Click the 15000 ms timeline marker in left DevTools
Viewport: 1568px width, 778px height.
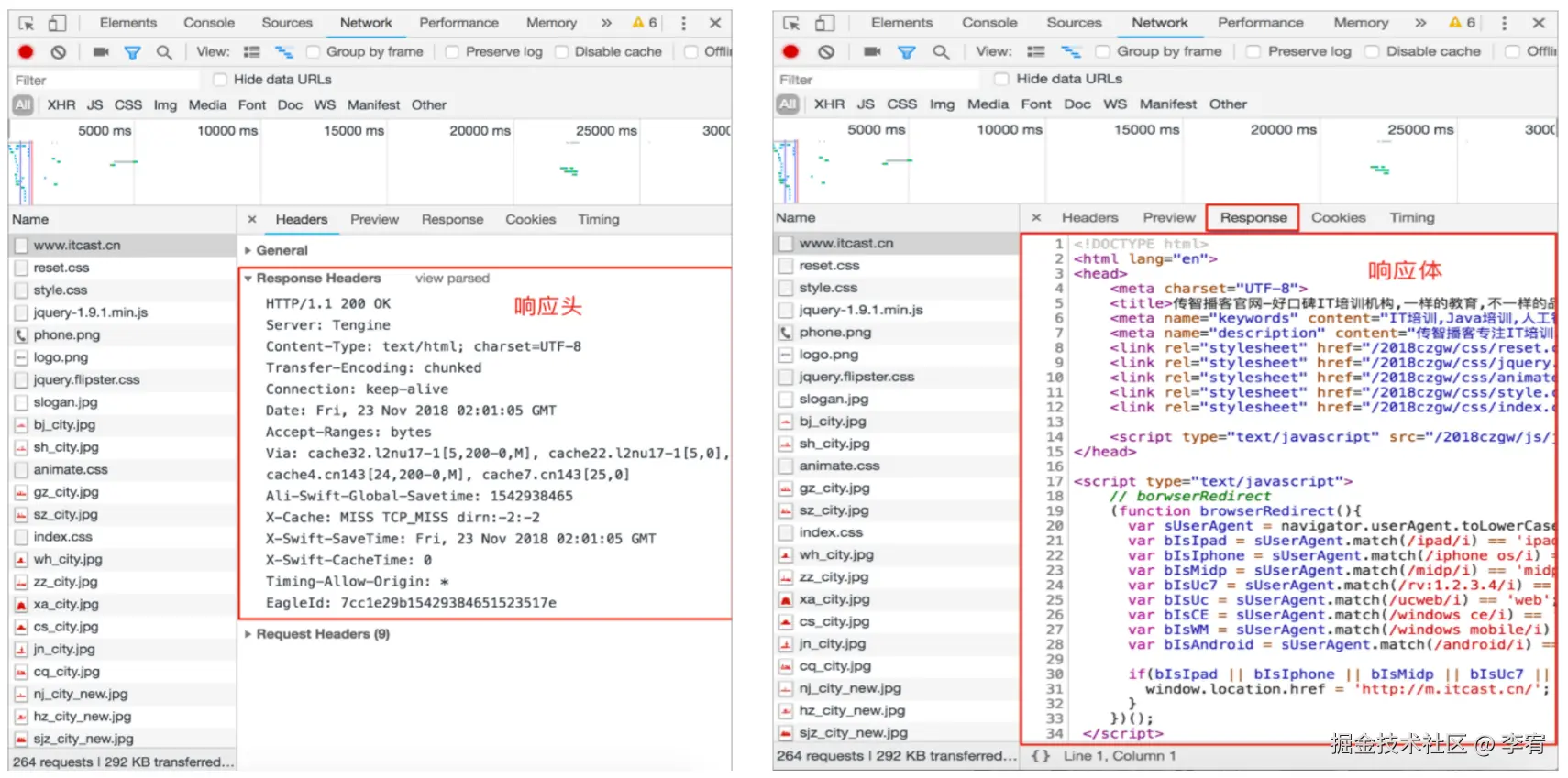pyautogui.click(x=354, y=131)
